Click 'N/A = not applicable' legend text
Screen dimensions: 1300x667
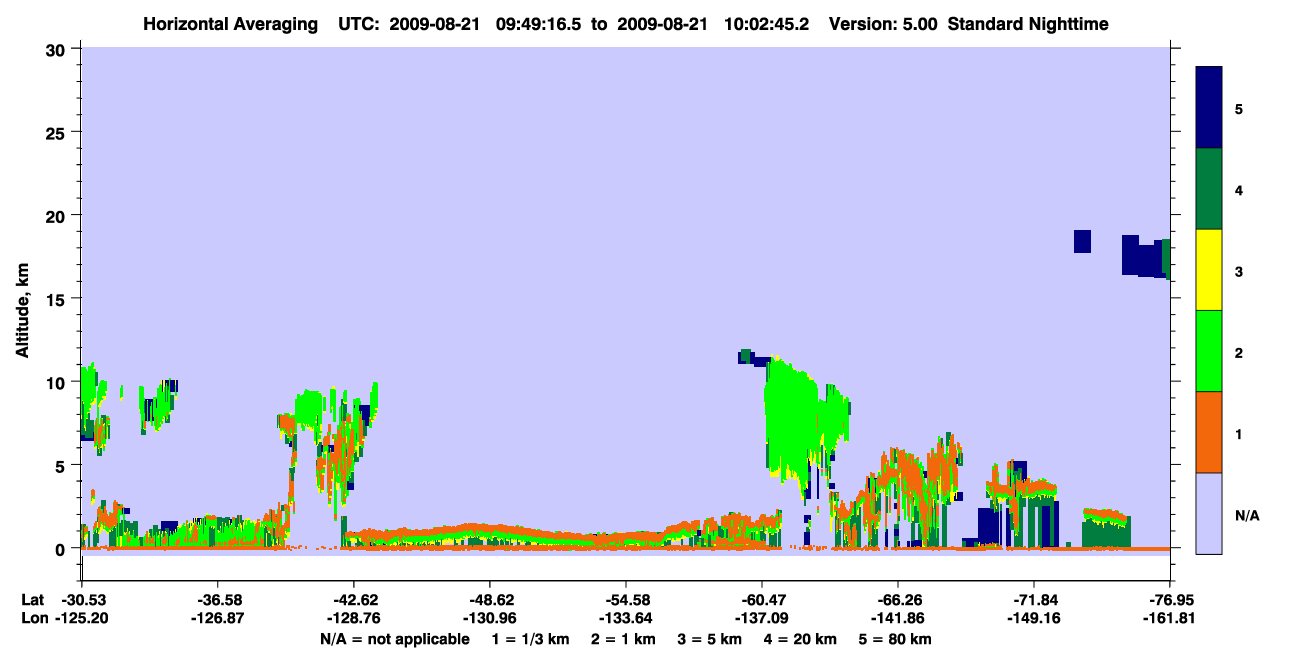coord(394,639)
